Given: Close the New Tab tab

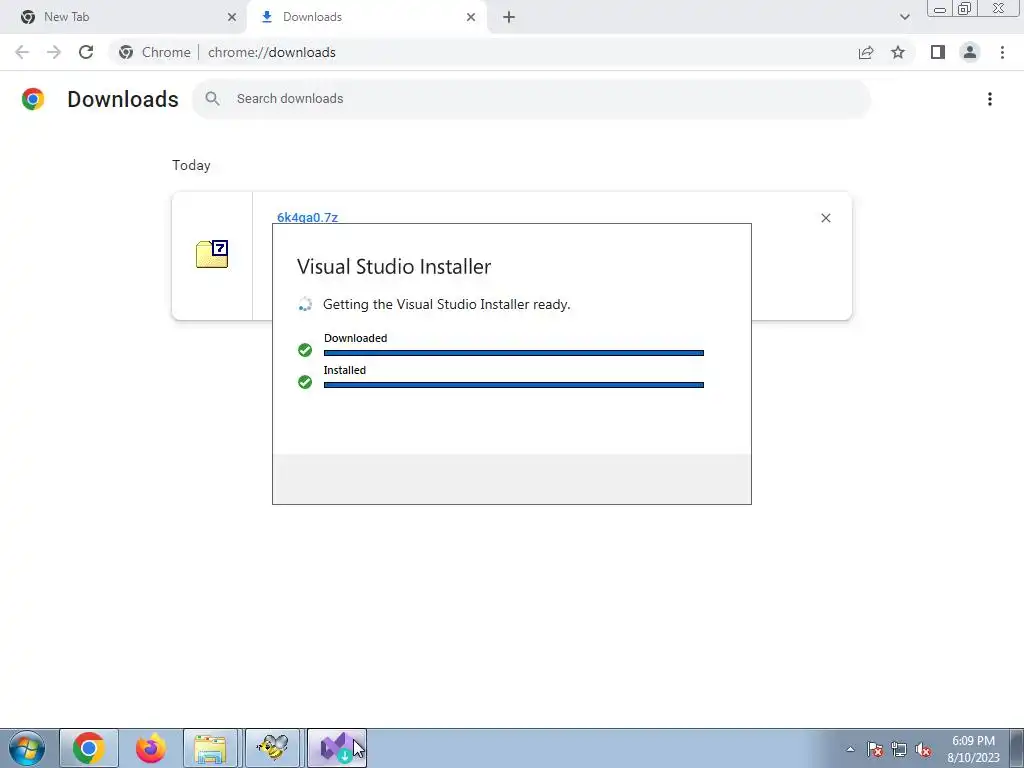Looking at the screenshot, I should point(232,17).
